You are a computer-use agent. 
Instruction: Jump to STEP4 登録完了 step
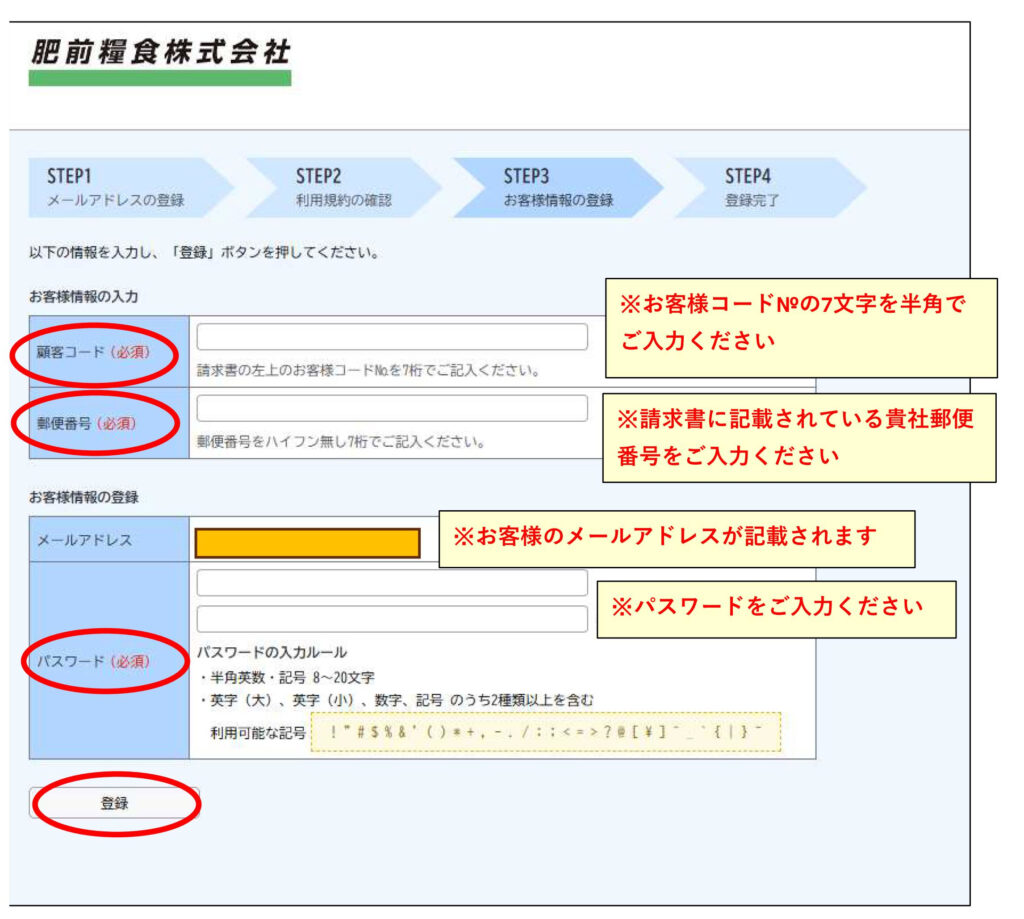(x=762, y=187)
